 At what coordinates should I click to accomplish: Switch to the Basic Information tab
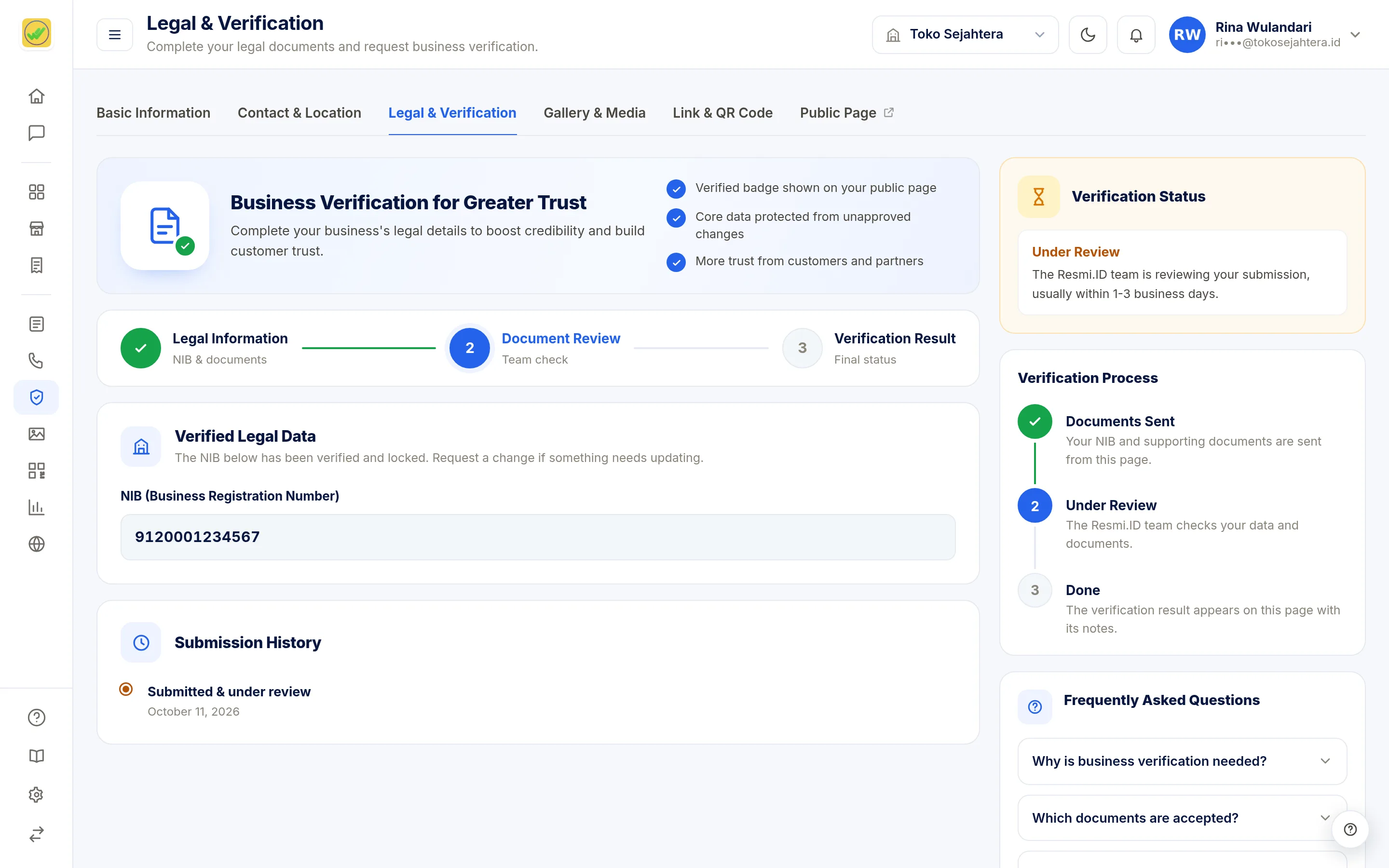pyautogui.click(x=153, y=113)
